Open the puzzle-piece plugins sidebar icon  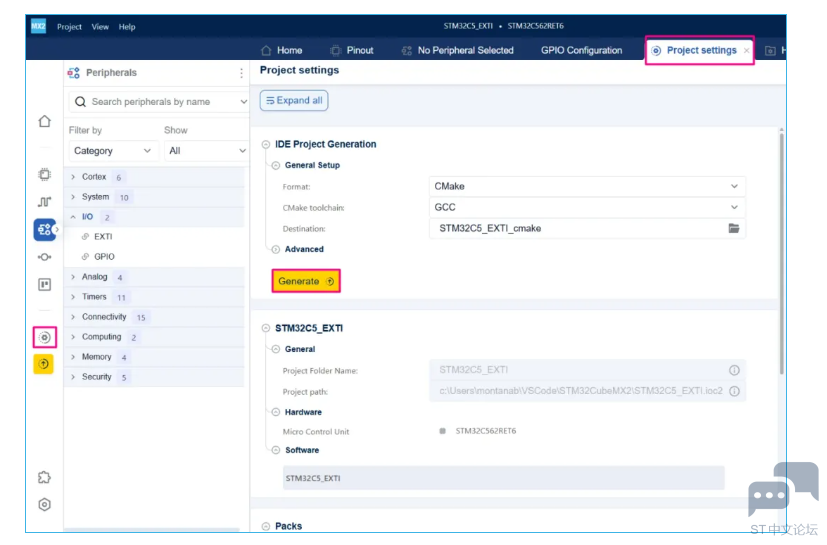tap(45, 477)
